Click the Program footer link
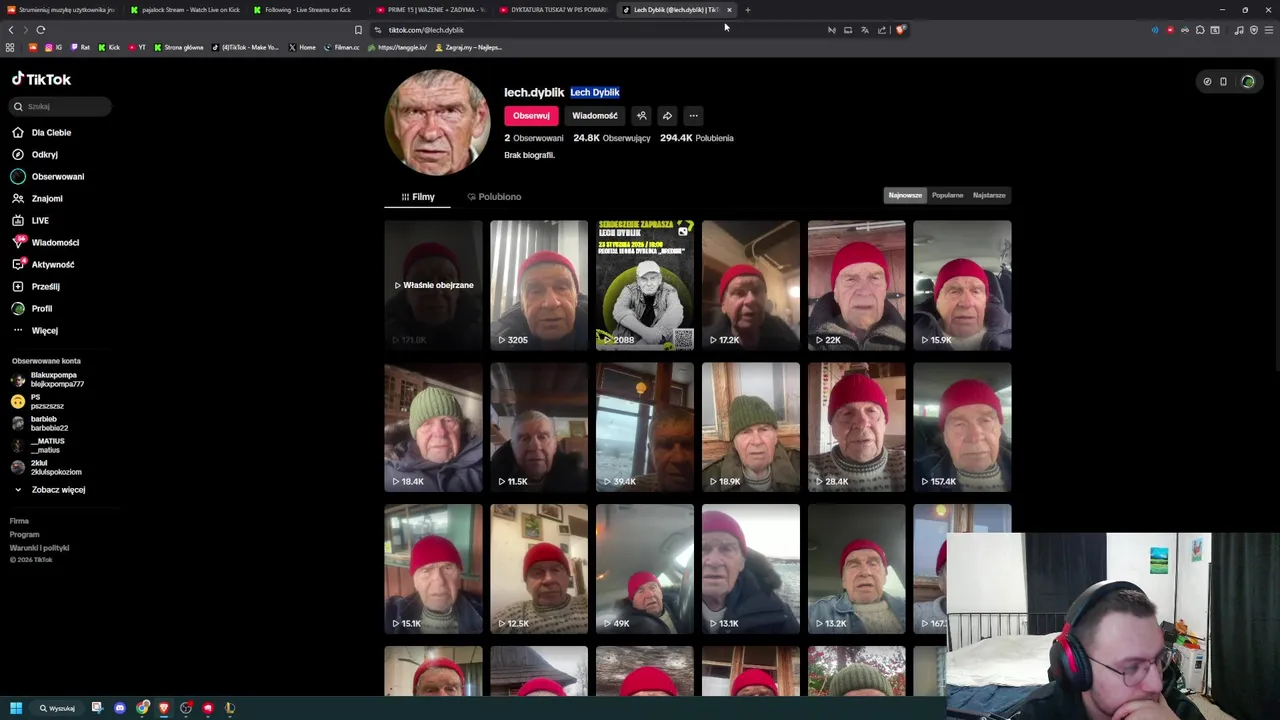Viewport: 1280px width, 720px height. (24, 534)
